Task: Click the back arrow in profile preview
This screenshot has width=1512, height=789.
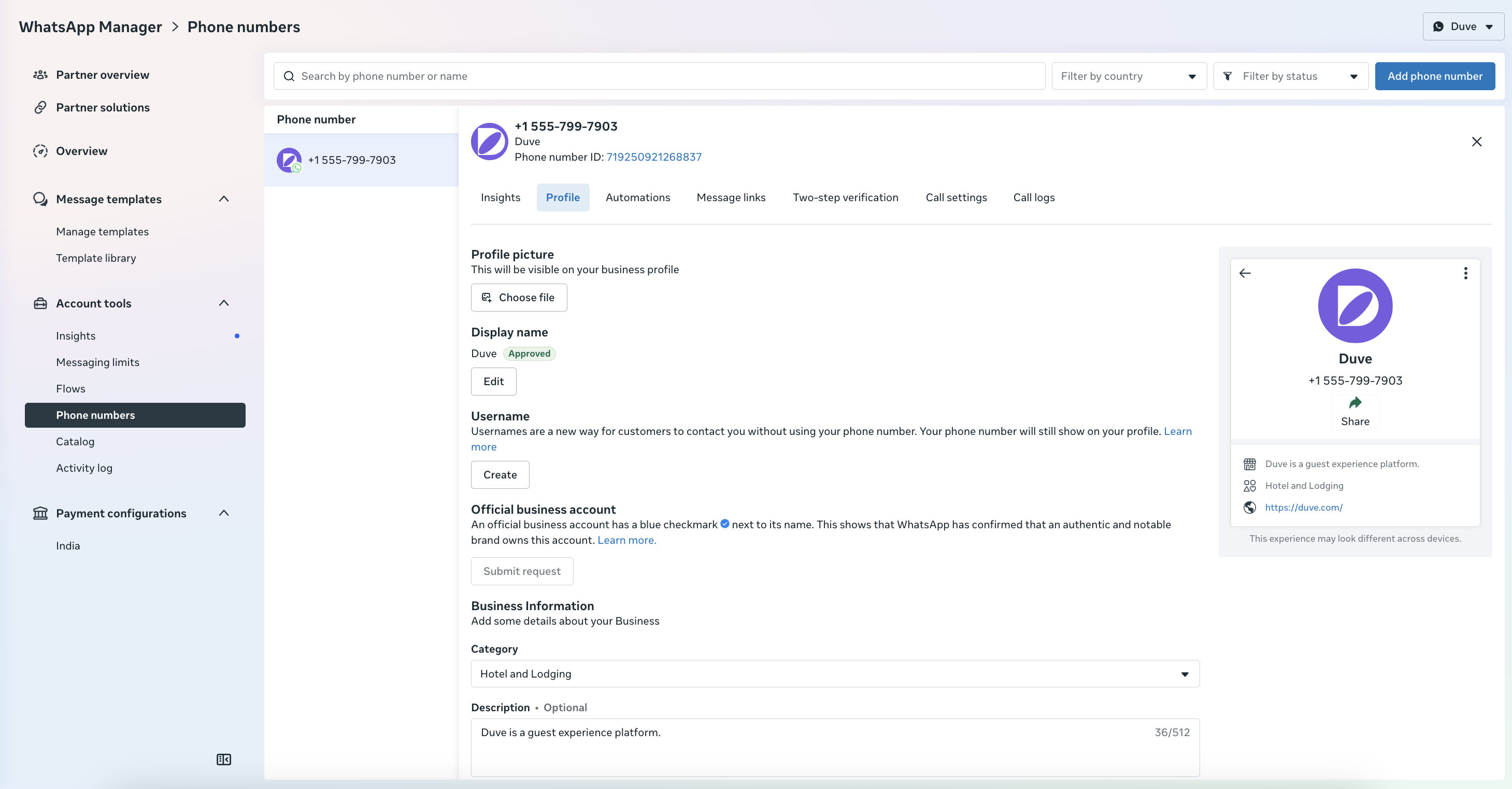Action: [x=1245, y=273]
